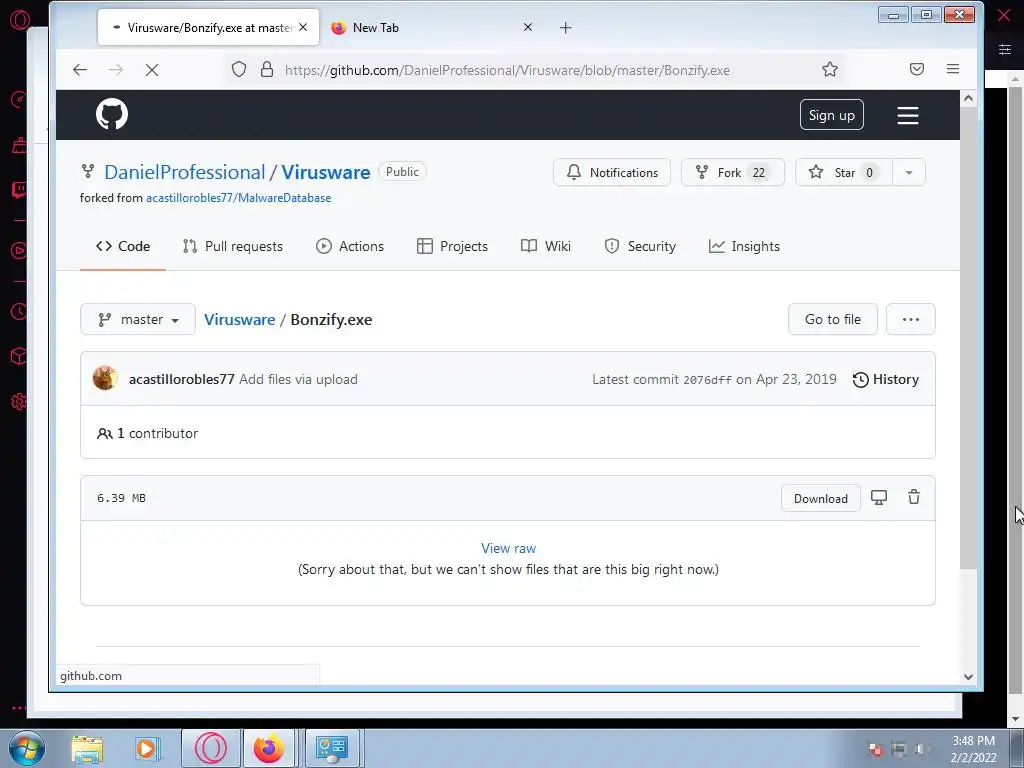Click Go to file button
Screen dimensions: 1024x768
pos(833,319)
